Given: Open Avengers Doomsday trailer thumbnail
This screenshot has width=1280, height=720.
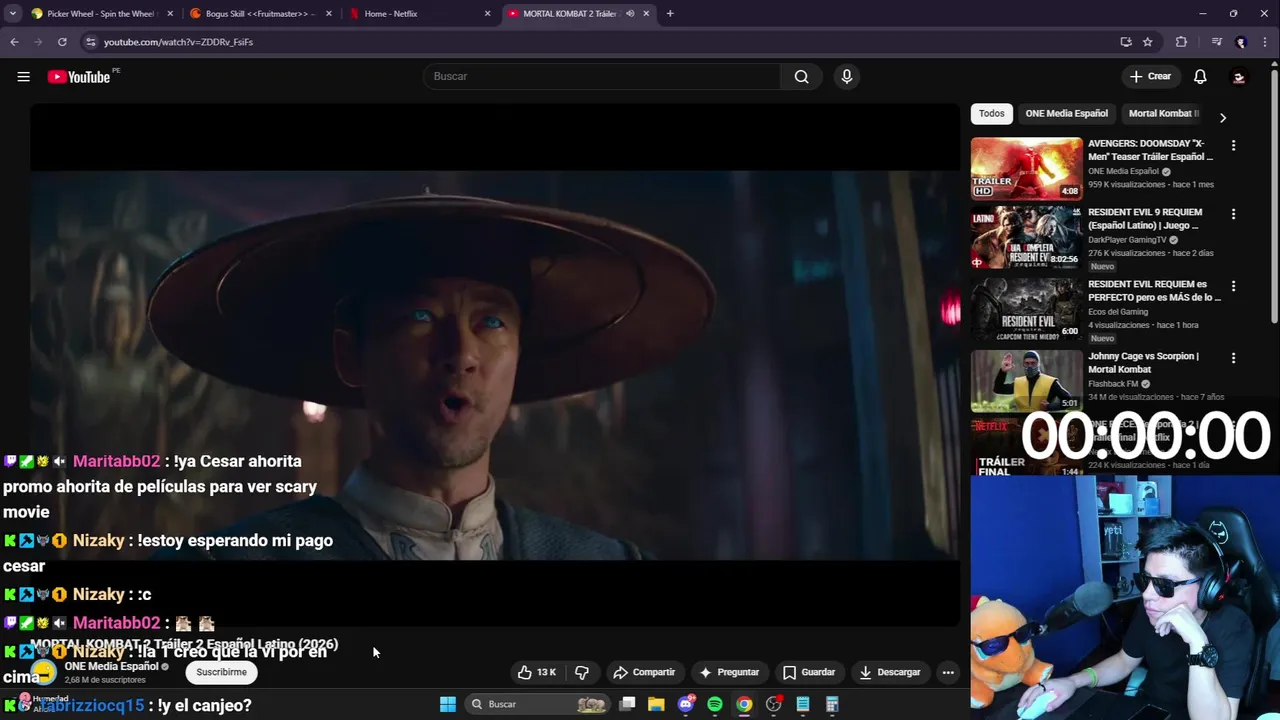Looking at the screenshot, I should coord(1026,168).
